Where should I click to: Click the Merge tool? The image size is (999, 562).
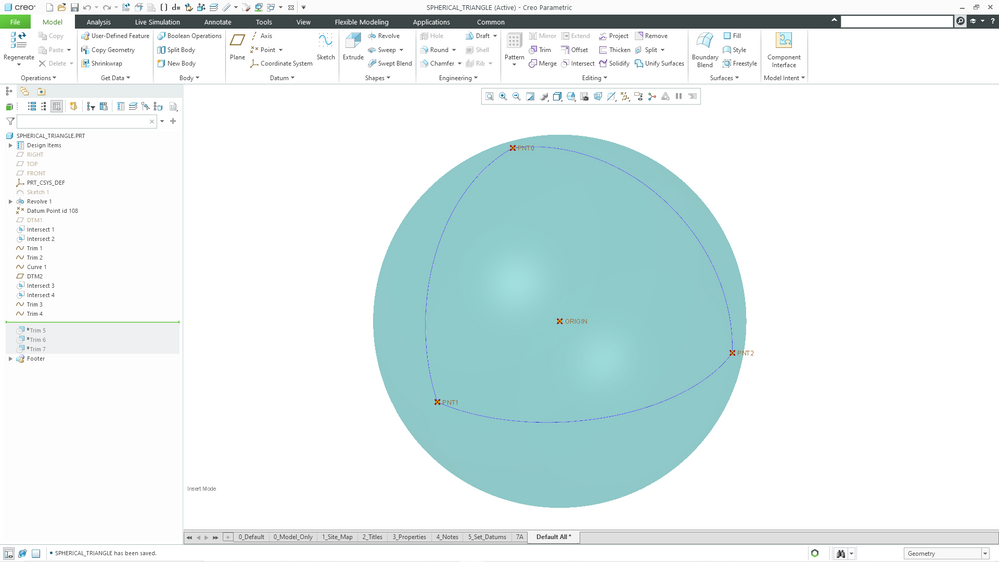point(542,64)
